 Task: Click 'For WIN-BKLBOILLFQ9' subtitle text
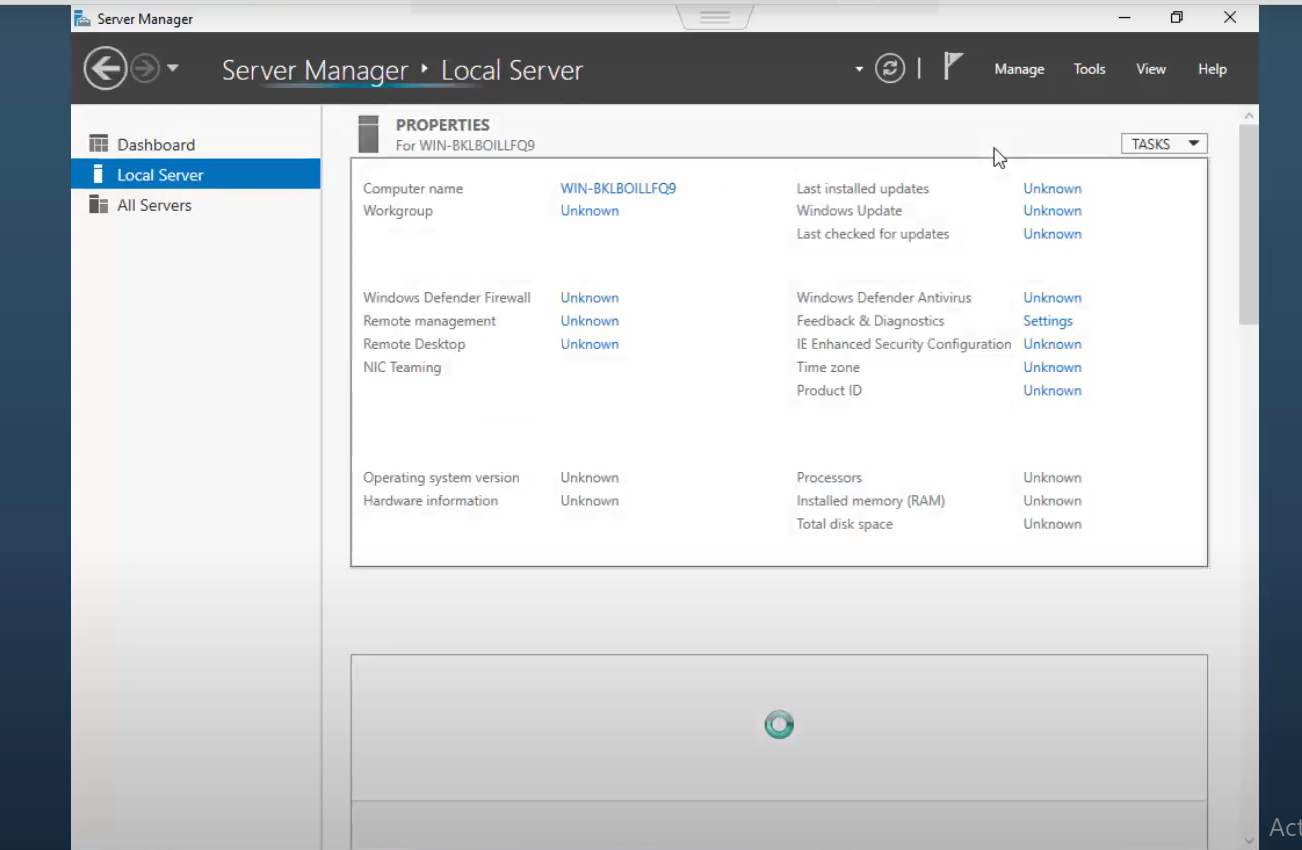coord(465,145)
